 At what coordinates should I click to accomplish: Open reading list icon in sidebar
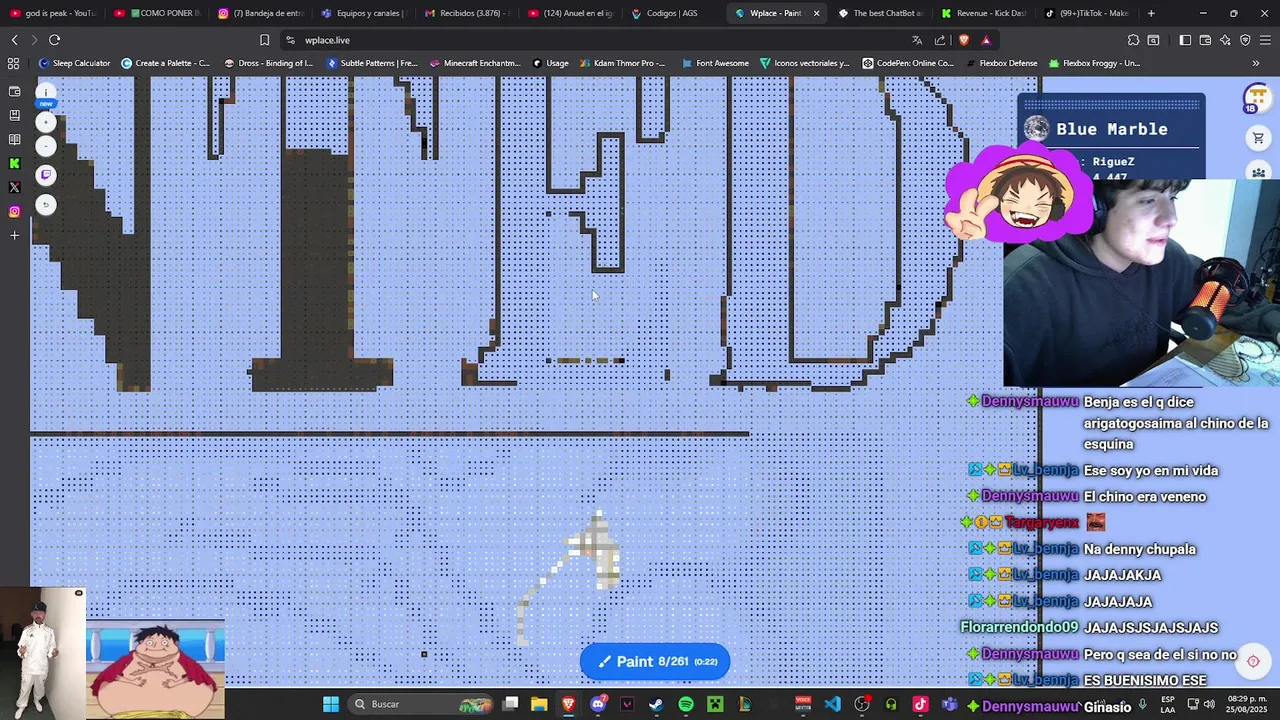(x=14, y=139)
